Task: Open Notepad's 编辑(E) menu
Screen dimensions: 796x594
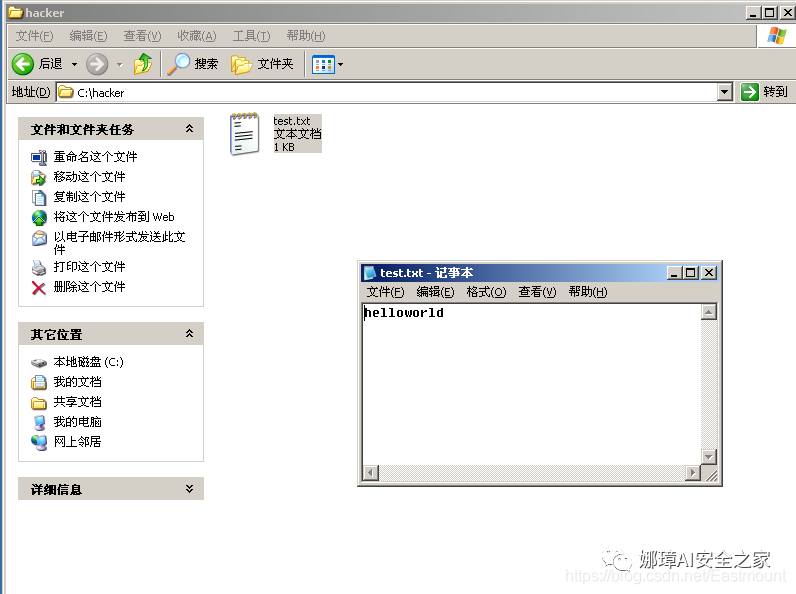Action: [x=435, y=292]
